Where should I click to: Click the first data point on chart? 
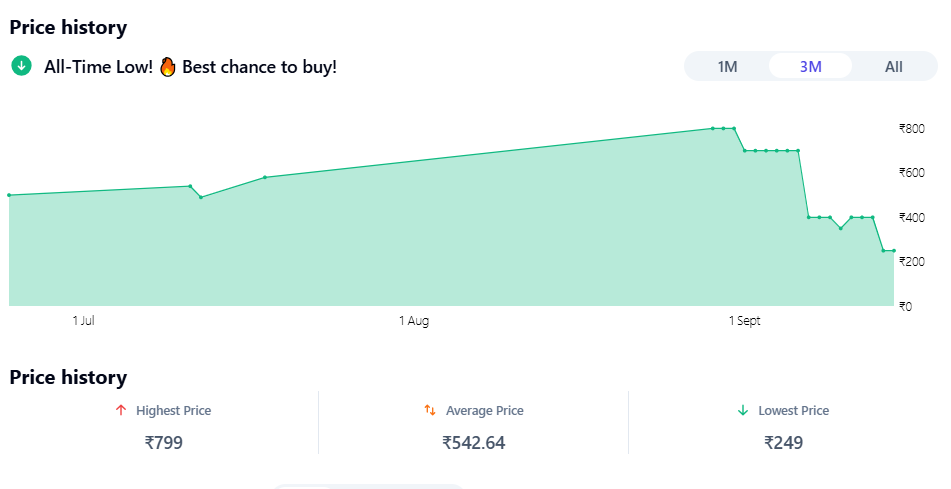9,195
